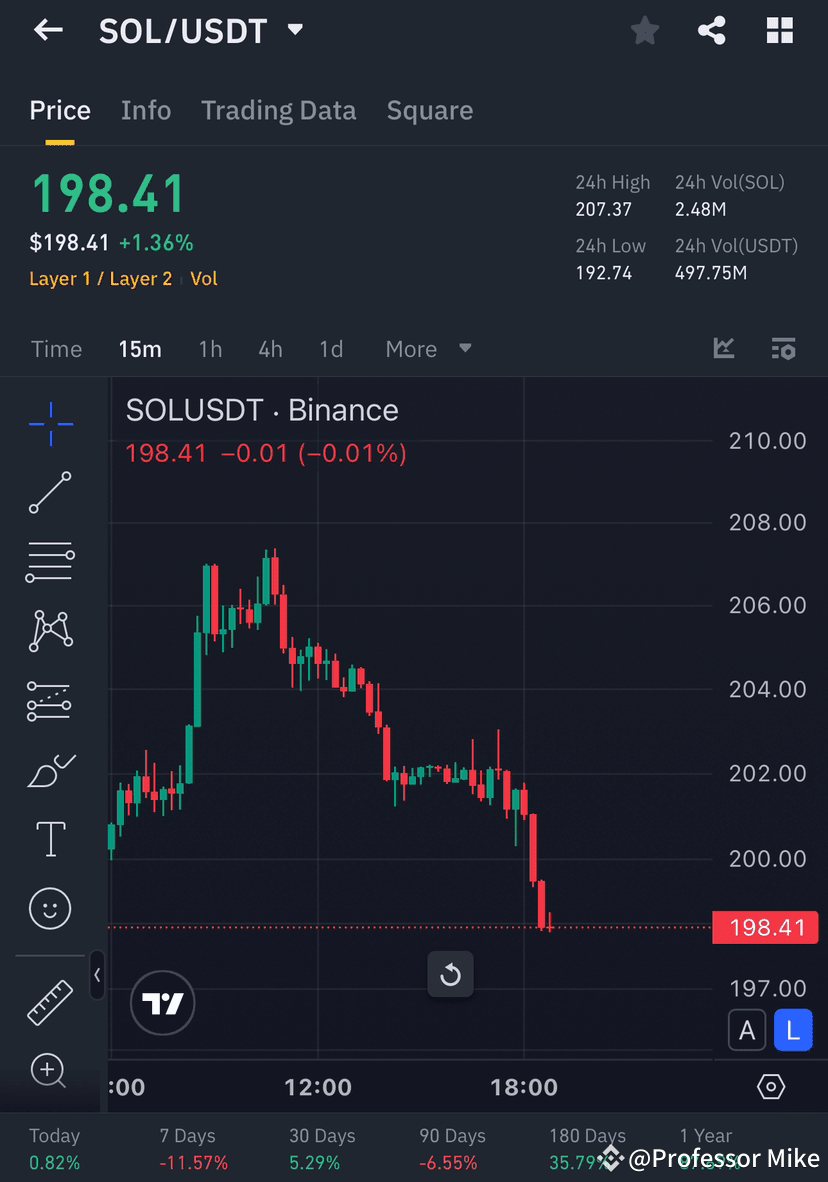The image size is (828, 1182).
Task: Open the zoom-in magnifier tool
Action: (x=50, y=1070)
